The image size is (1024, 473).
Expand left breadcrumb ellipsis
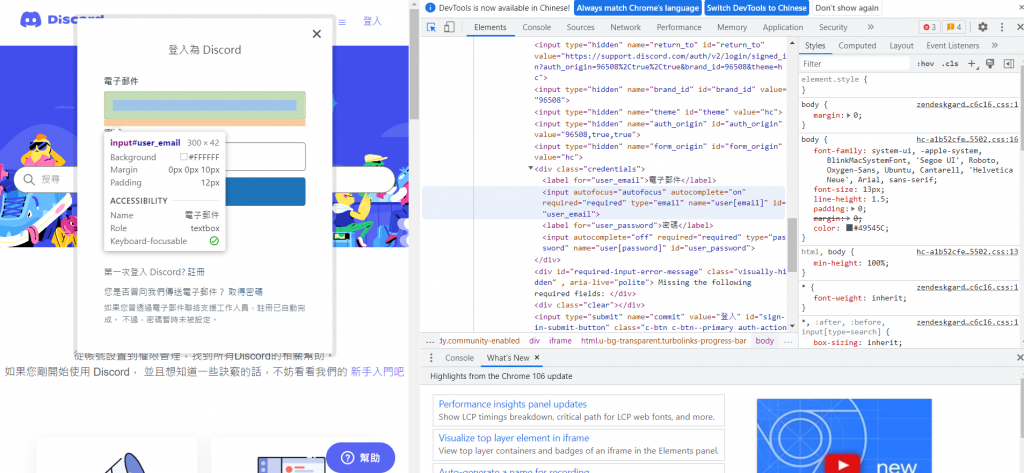coord(429,340)
